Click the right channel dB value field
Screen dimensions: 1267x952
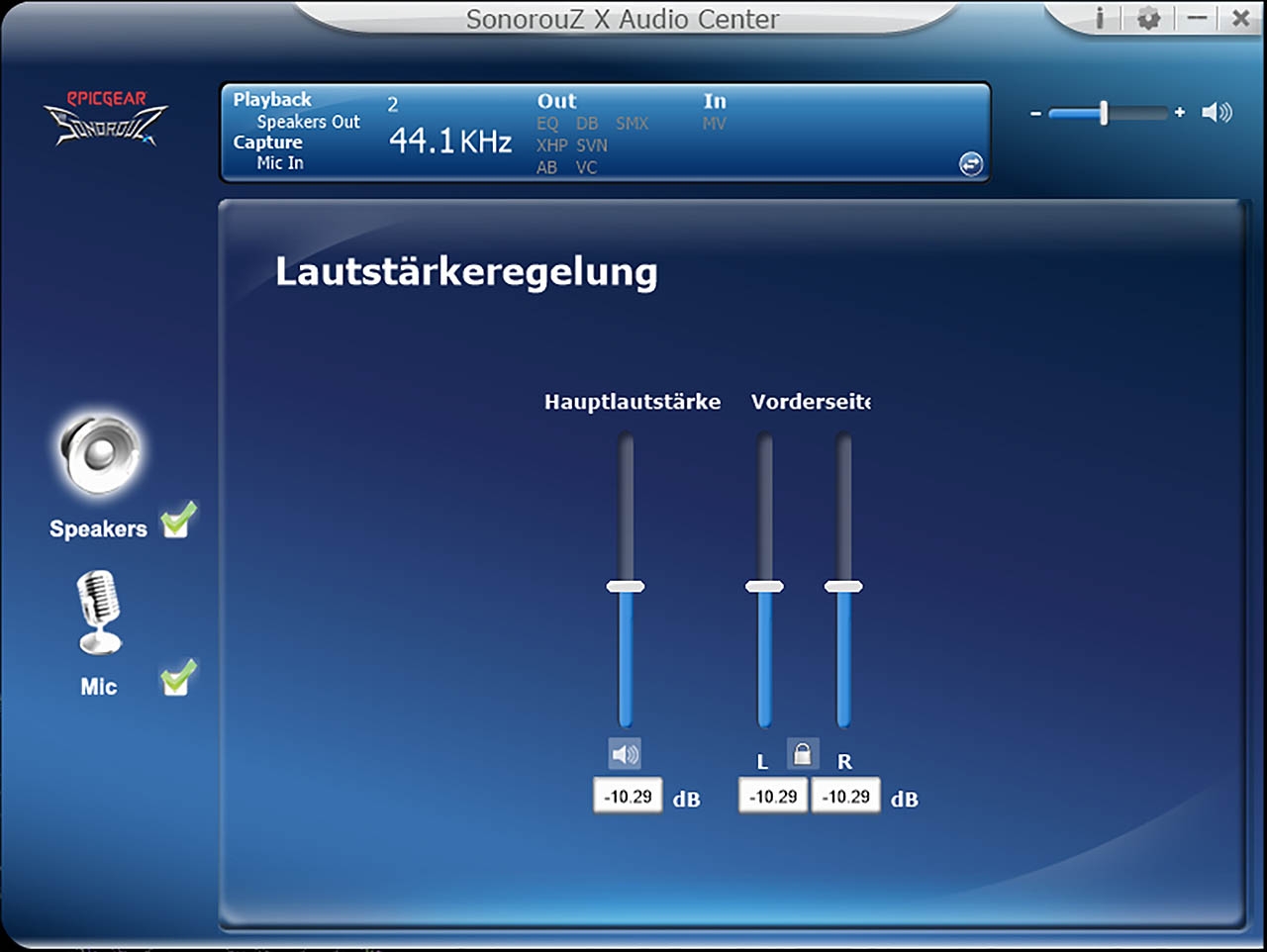coord(846,797)
